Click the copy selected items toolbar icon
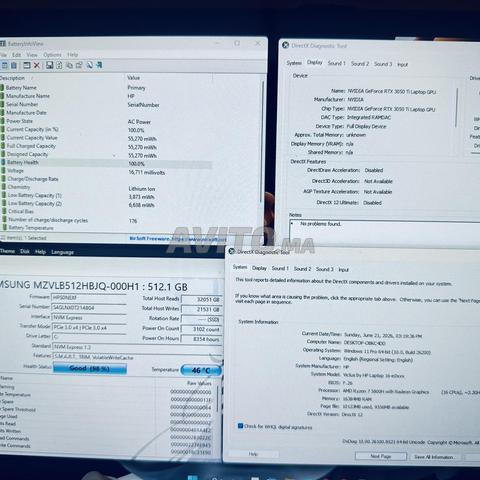 coord(69,65)
